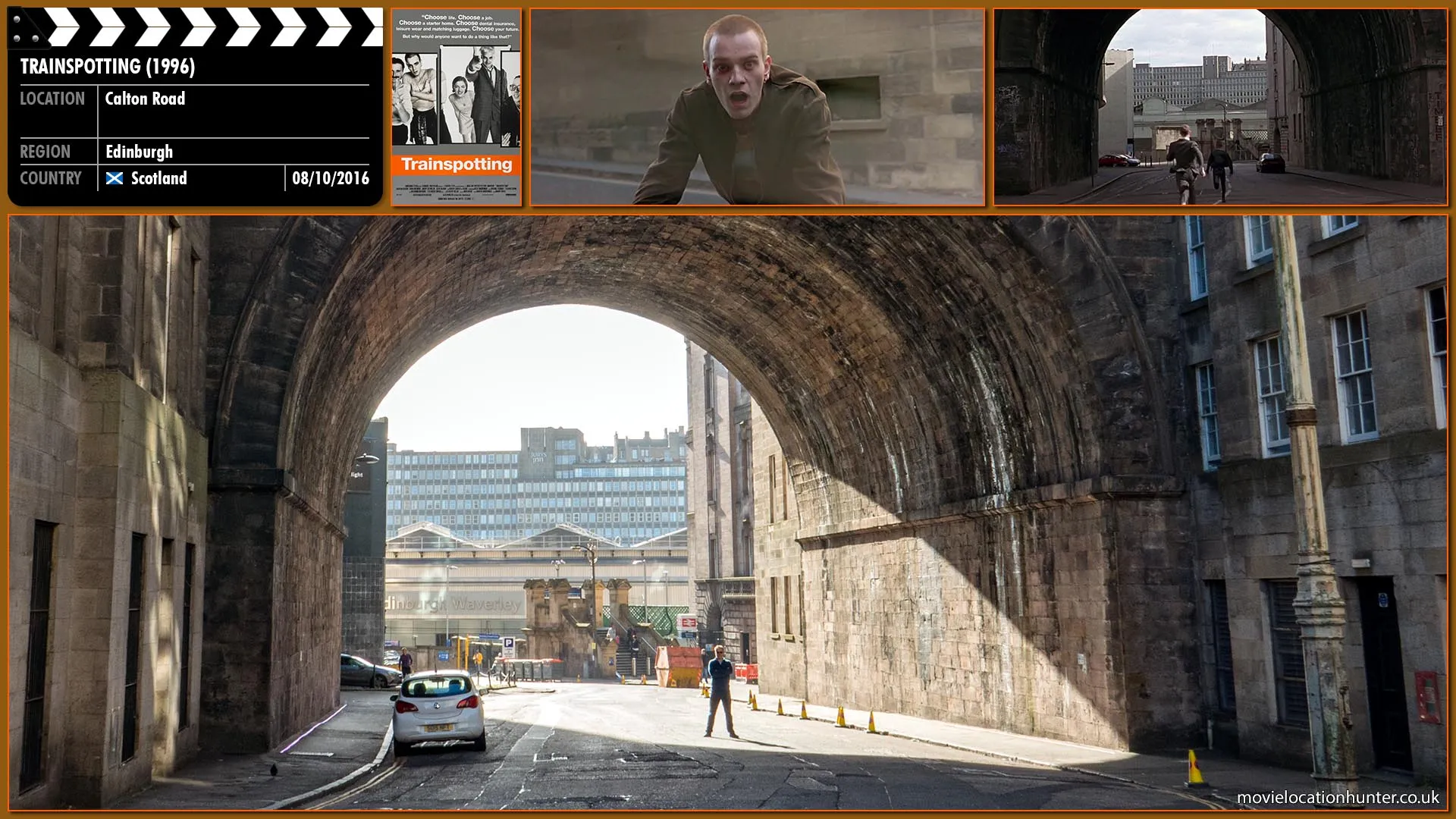Click the TRAINSPOTTING (1996) title text
Viewport: 1456px width, 819px height.
coord(108,67)
